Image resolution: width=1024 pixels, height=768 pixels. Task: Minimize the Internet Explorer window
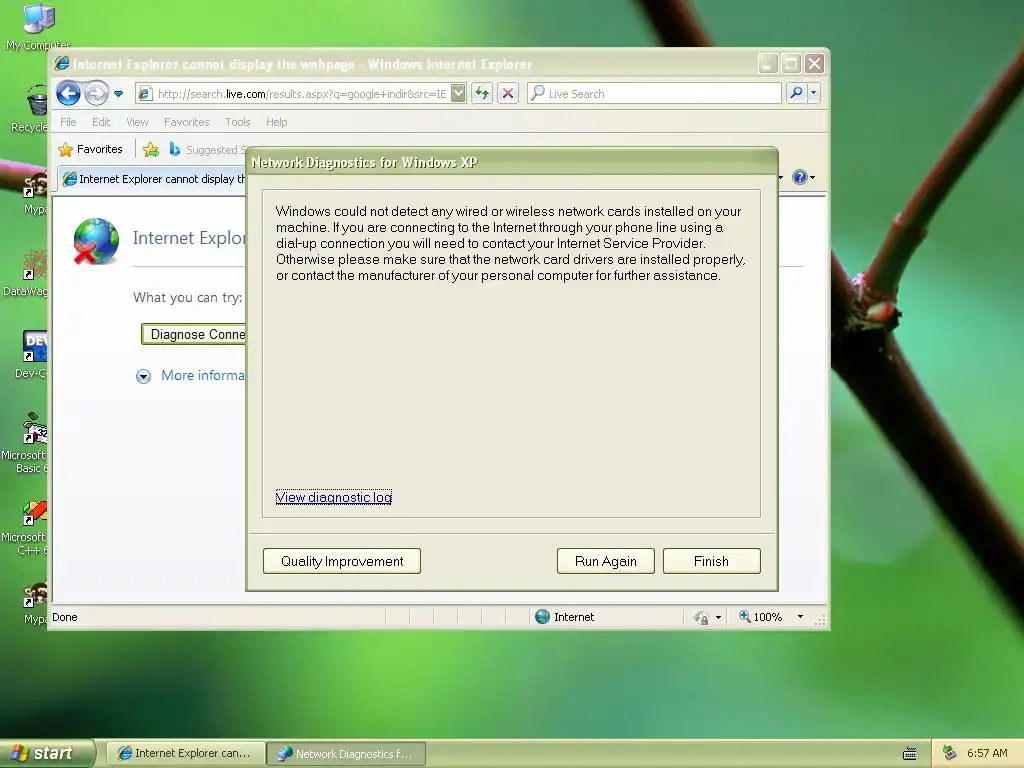coord(768,63)
